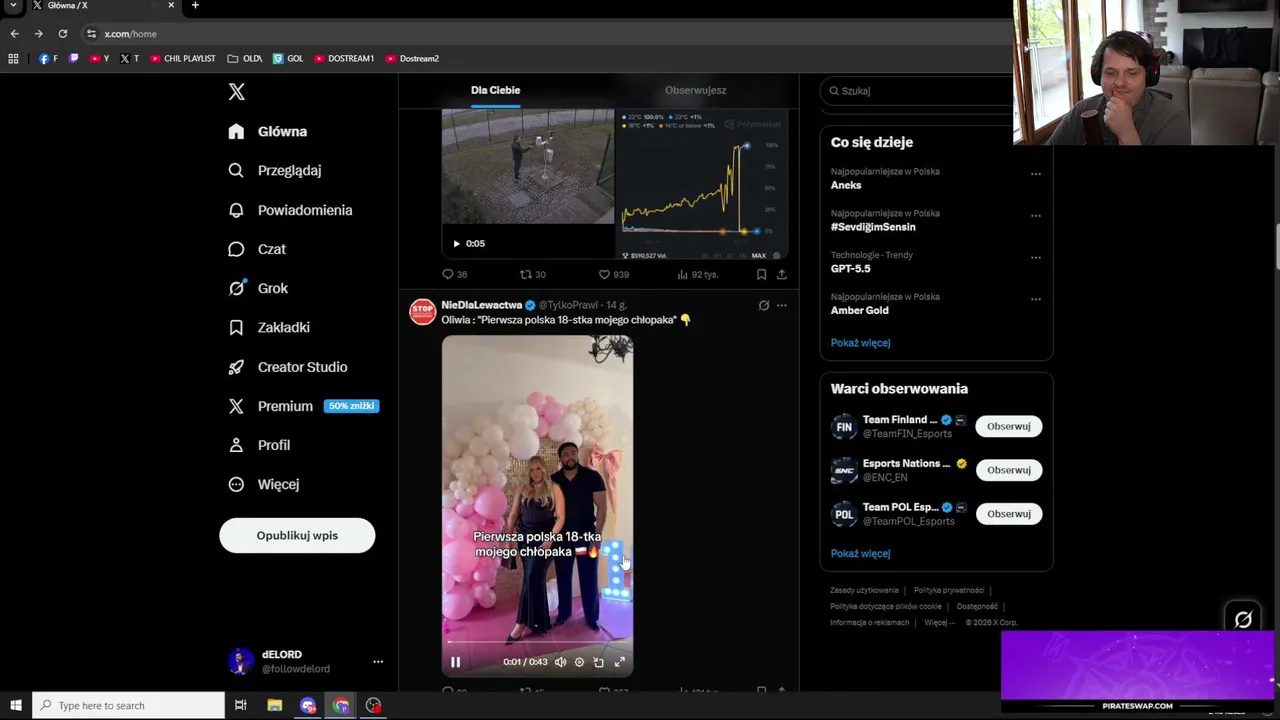This screenshot has height=720, width=1280.
Task: Open Twitch bookmark icon
Action: (73, 59)
